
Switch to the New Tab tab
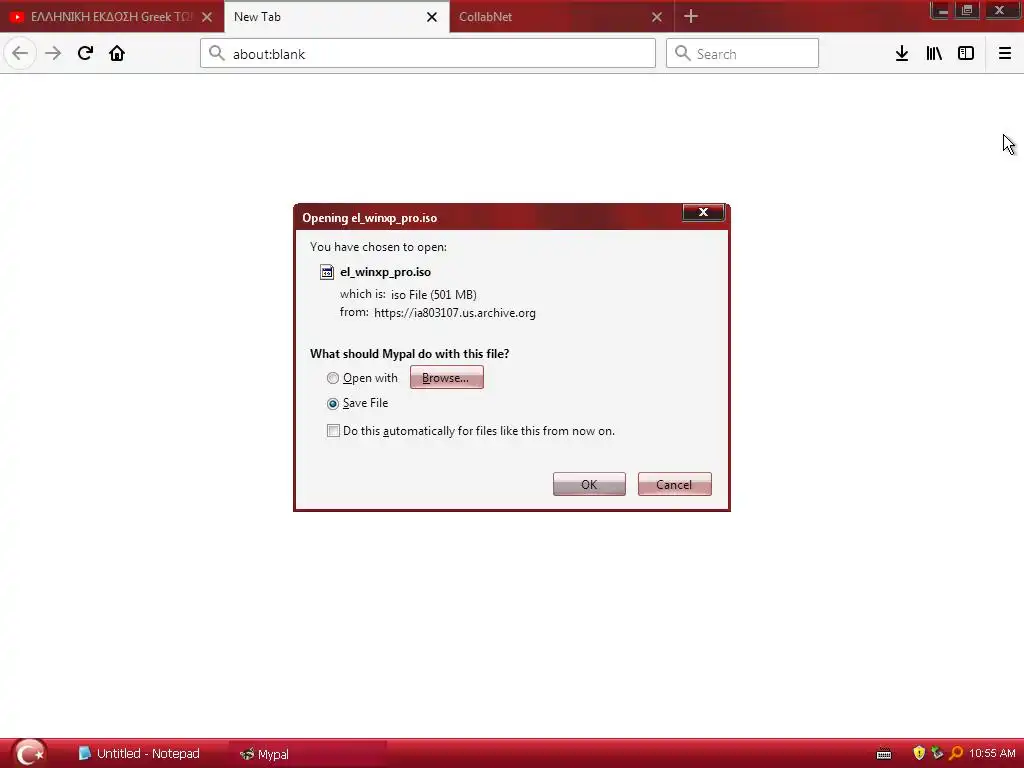(x=336, y=17)
